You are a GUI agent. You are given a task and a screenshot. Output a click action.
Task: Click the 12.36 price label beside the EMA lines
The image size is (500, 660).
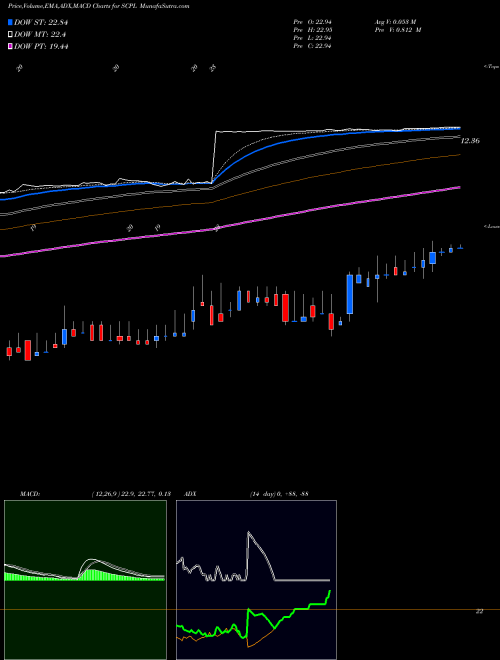470,141
